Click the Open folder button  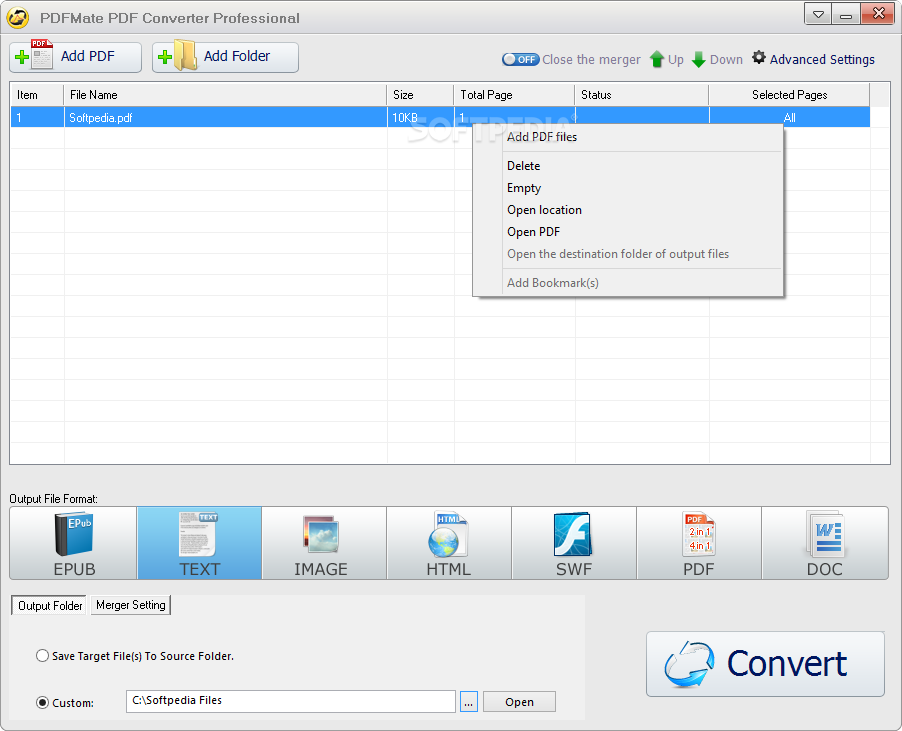(519, 702)
